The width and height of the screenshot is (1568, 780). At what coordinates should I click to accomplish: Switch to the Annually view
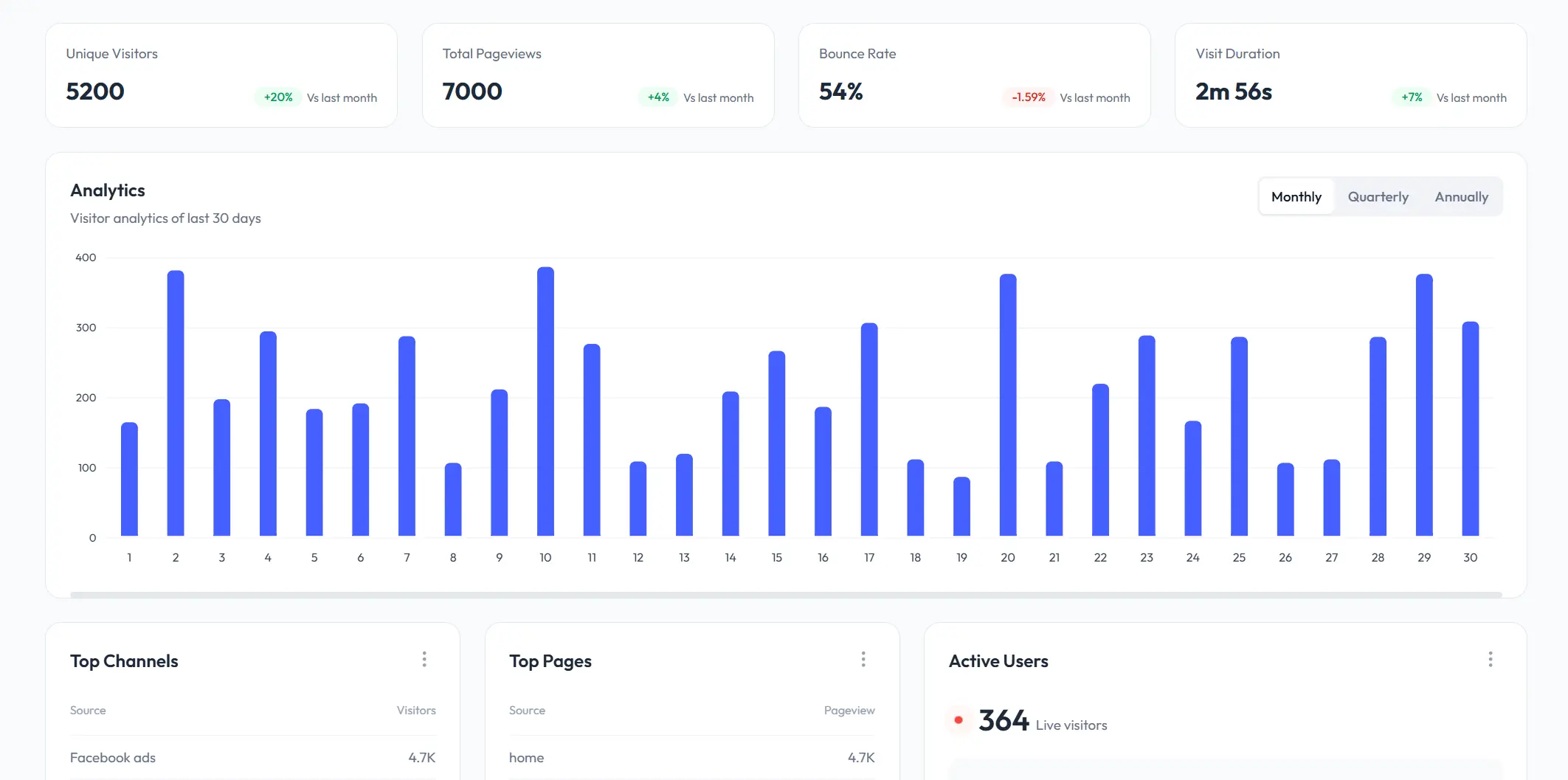click(1461, 196)
